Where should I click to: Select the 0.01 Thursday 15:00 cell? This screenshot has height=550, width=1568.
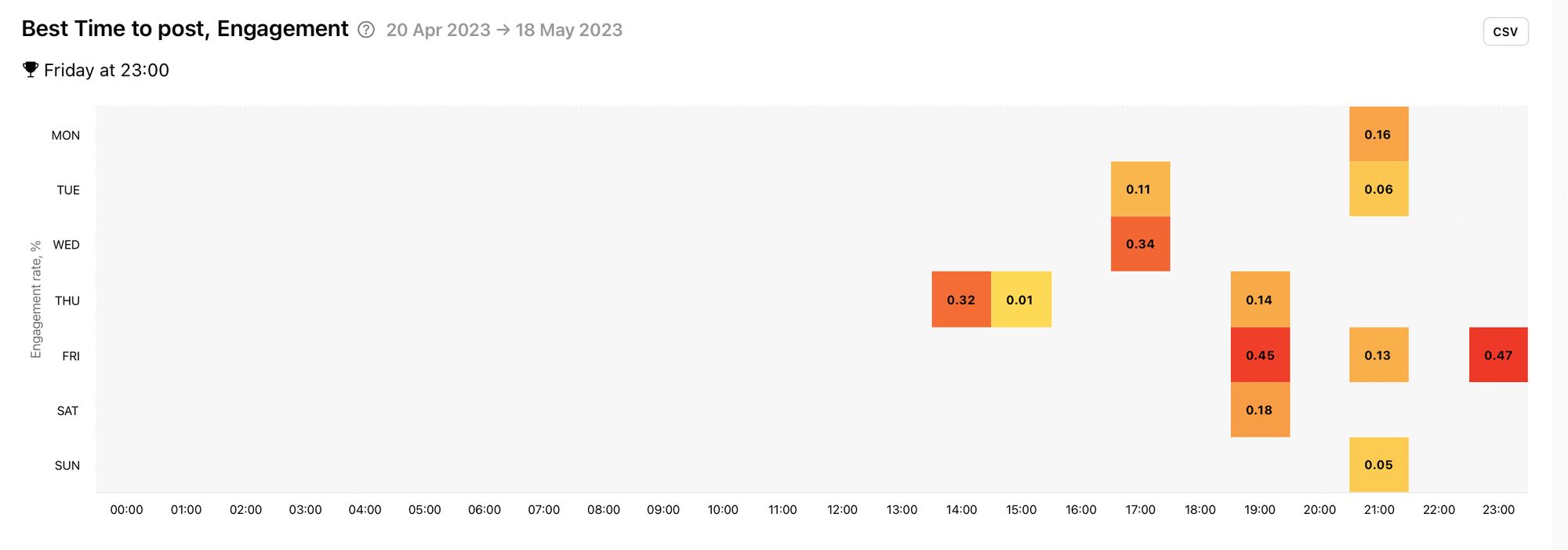click(x=1021, y=300)
